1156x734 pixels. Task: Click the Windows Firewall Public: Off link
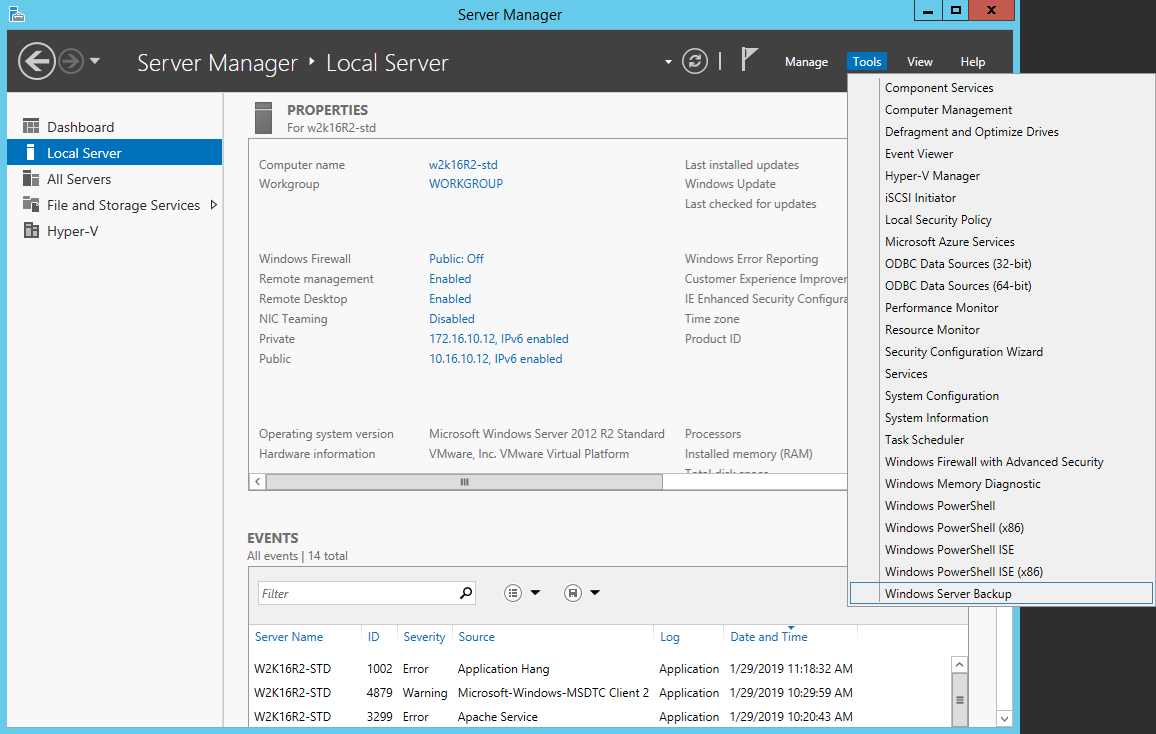tap(456, 259)
